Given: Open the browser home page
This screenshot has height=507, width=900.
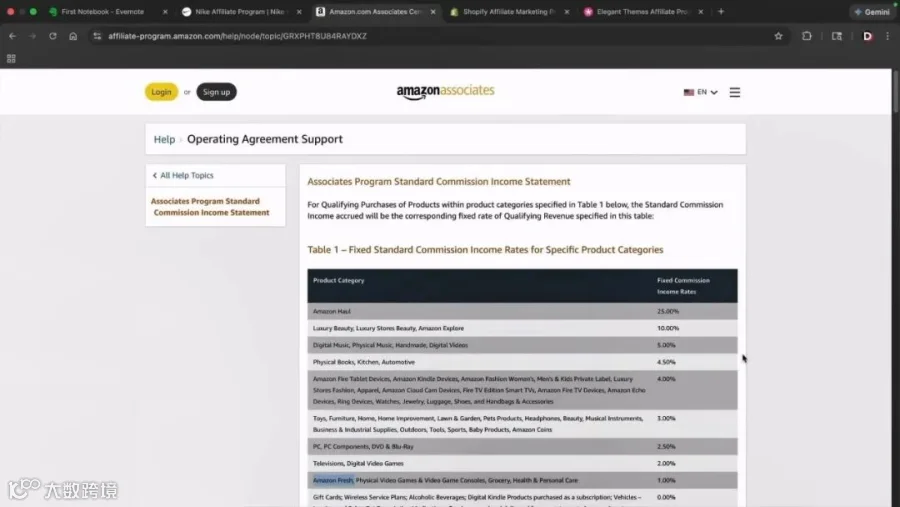Looking at the screenshot, I should (x=73, y=36).
